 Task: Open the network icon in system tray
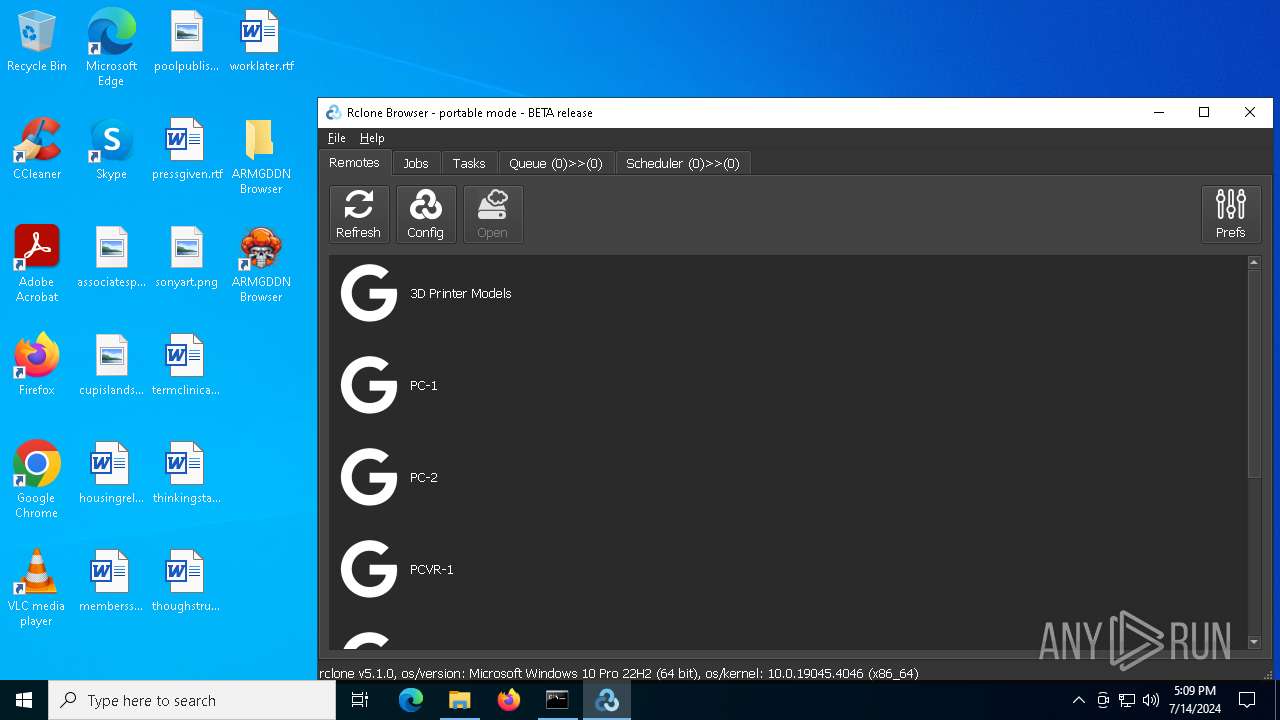[1127, 700]
